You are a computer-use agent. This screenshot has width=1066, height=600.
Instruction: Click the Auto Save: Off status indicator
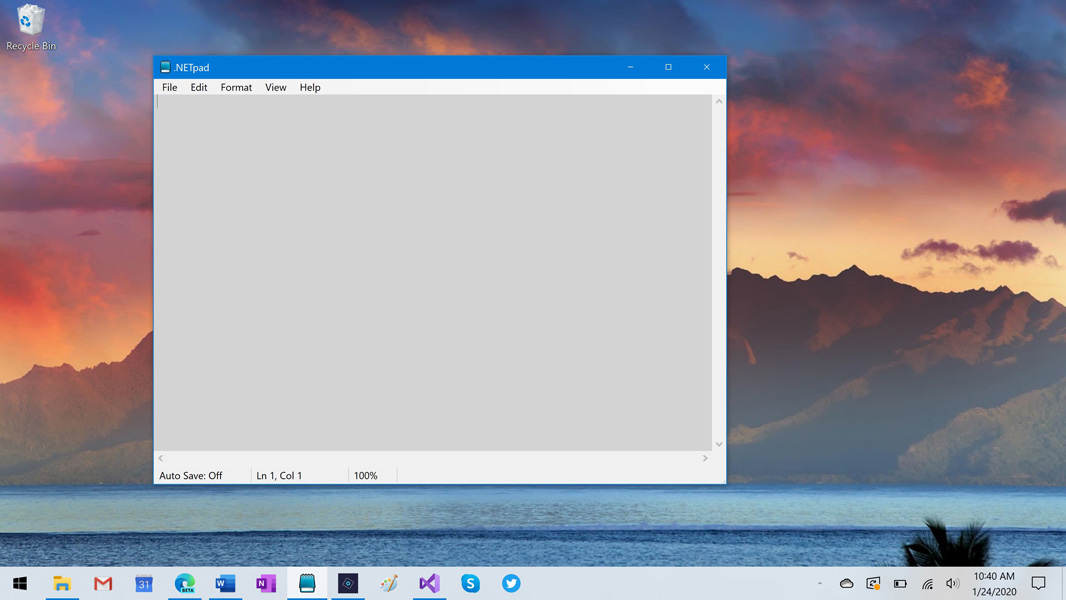pyautogui.click(x=191, y=476)
